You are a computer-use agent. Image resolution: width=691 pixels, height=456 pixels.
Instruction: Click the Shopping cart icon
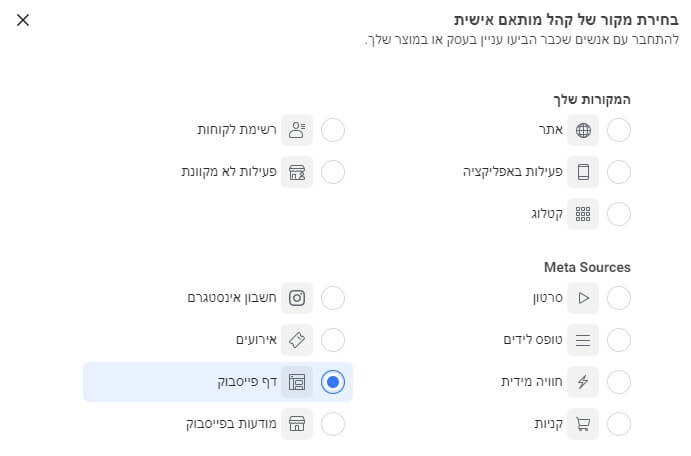click(584, 424)
